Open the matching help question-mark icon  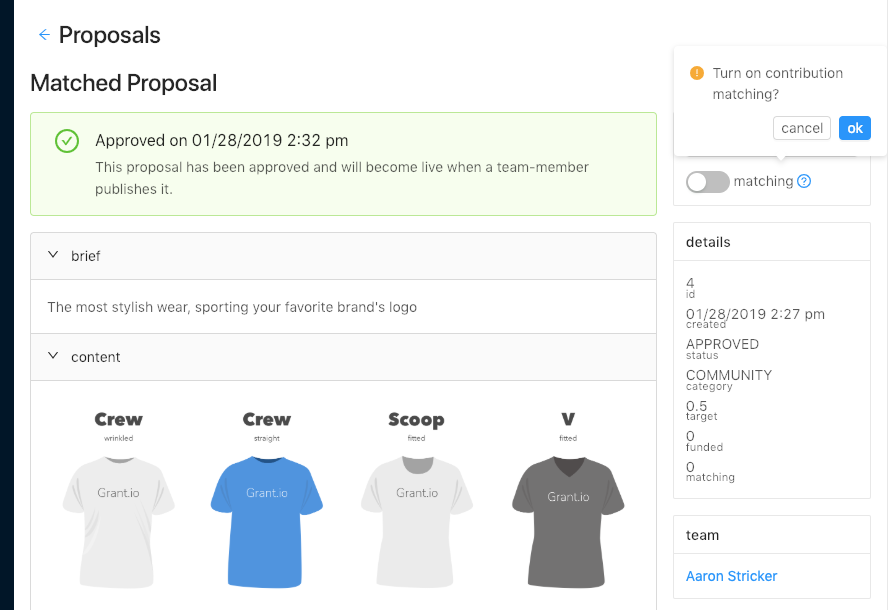click(804, 182)
